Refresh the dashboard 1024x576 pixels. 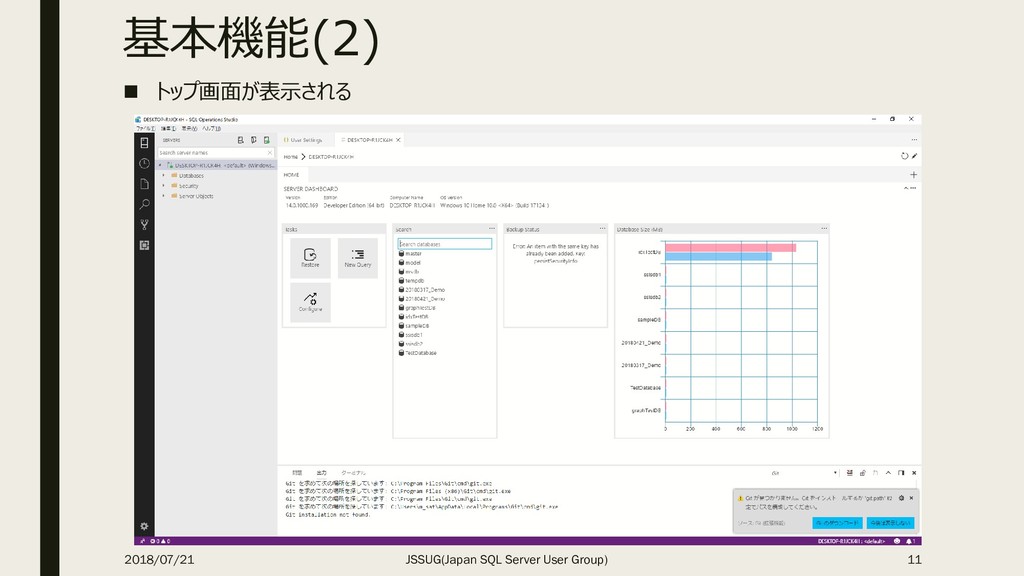point(904,156)
